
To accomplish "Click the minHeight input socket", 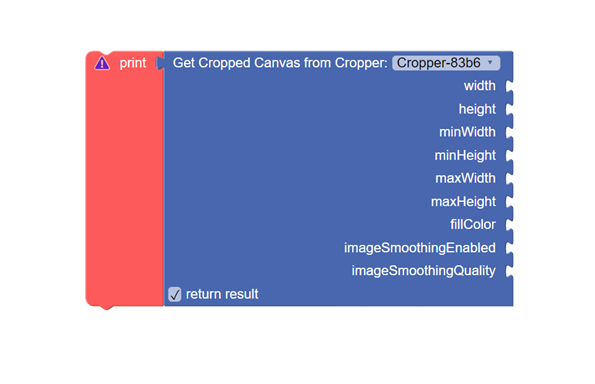I will (509, 156).
